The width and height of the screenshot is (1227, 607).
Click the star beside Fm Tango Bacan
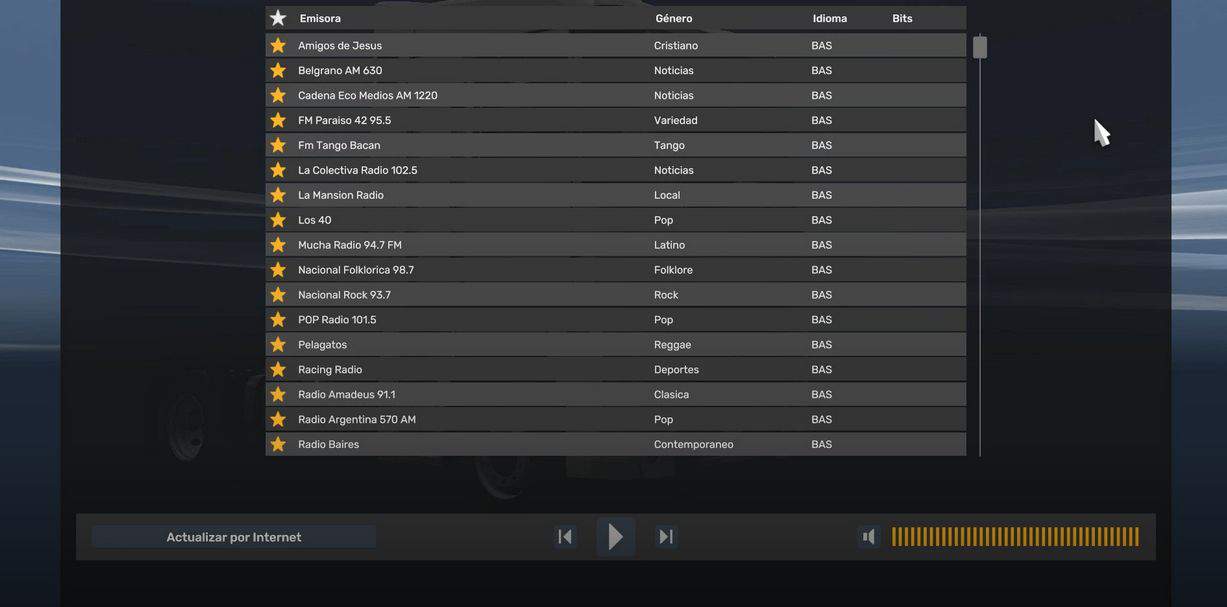pyautogui.click(x=278, y=145)
